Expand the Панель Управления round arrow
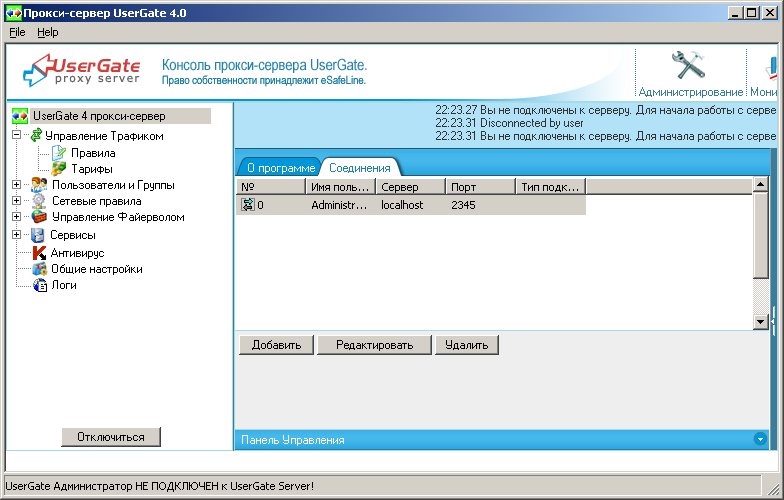This screenshot has width=784, height=500. coord(761,439)
